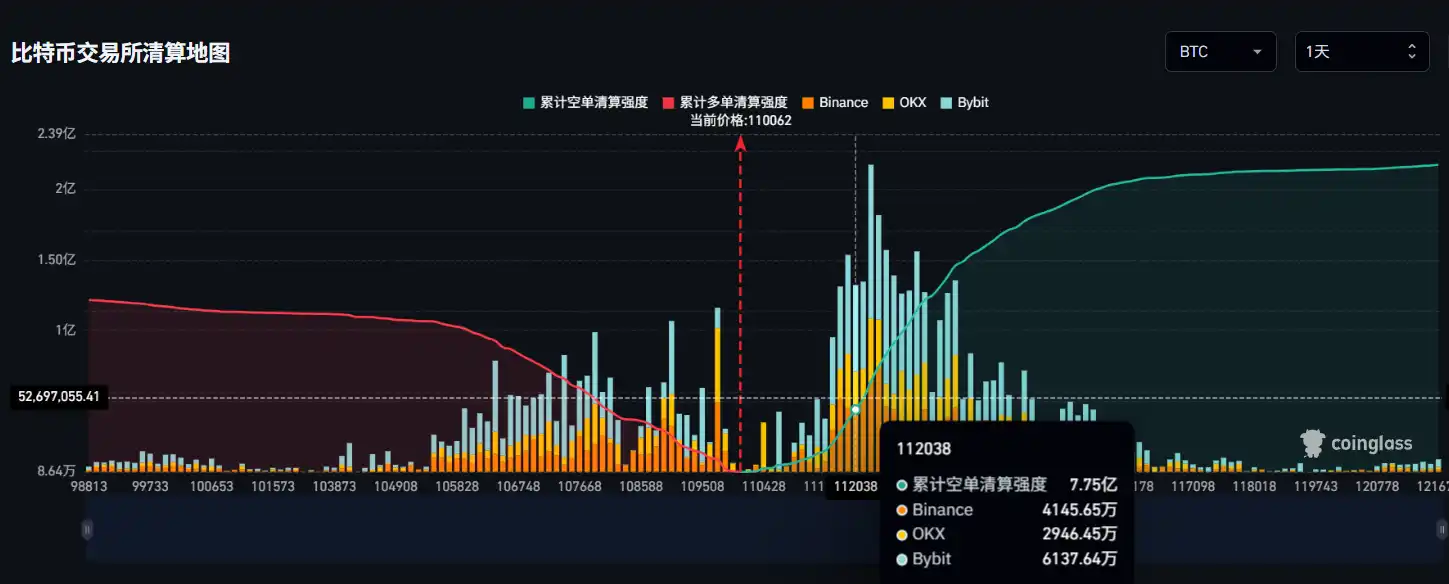1449x584 pixels.
Task: Open the BTC coin selector dropdown
Action: tap(1220, 51)
